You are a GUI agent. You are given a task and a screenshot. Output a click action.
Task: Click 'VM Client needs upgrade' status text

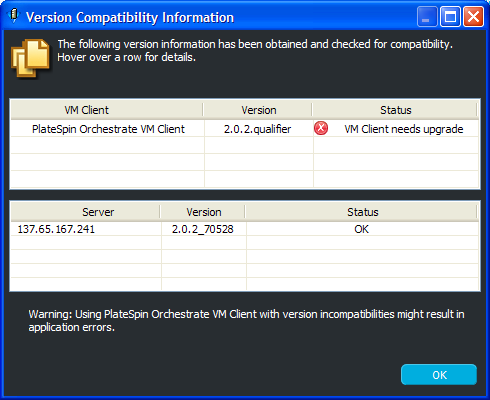pyautogui.click(x=404, y=129)
